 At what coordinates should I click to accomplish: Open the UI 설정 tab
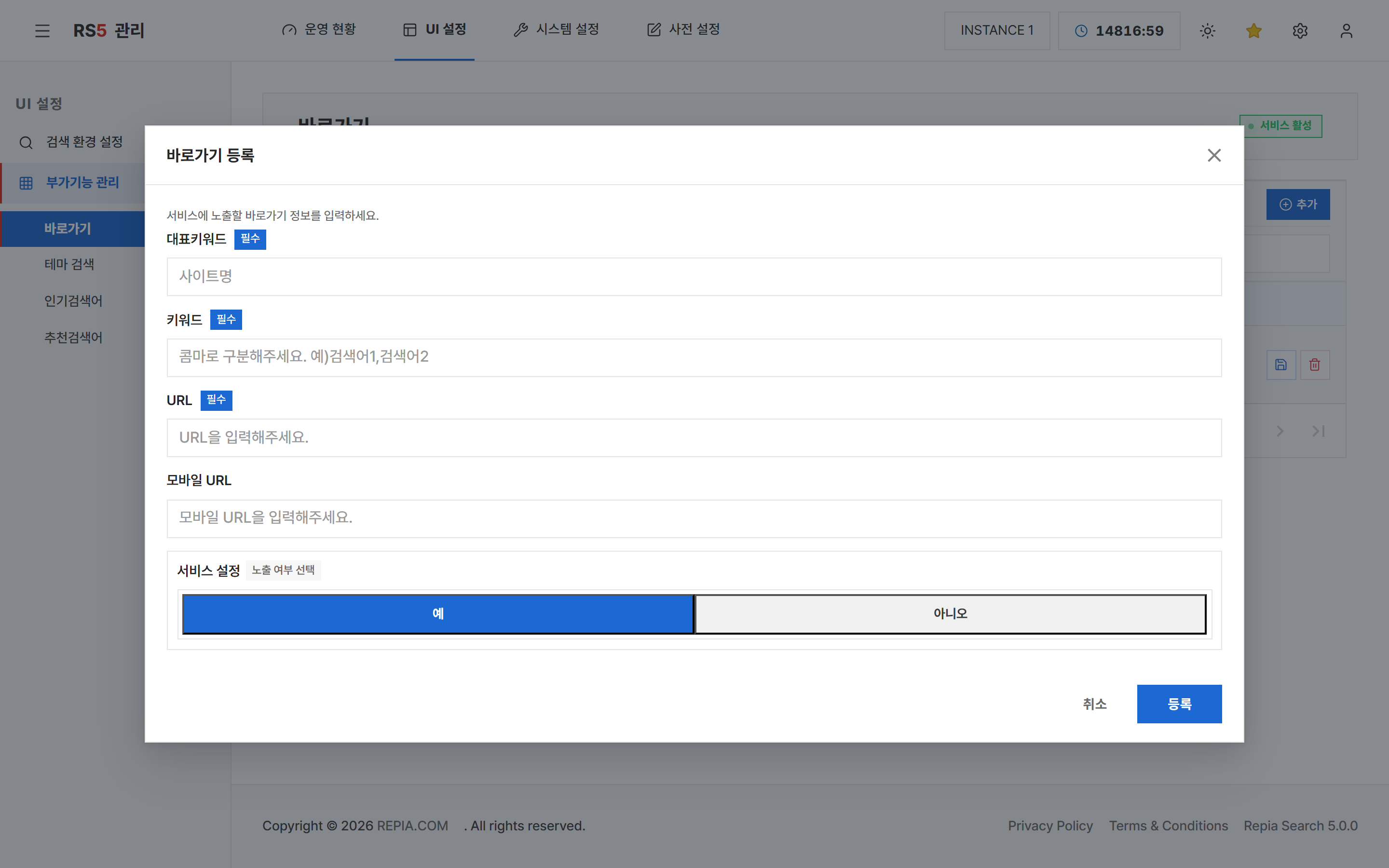click(435, 29)
